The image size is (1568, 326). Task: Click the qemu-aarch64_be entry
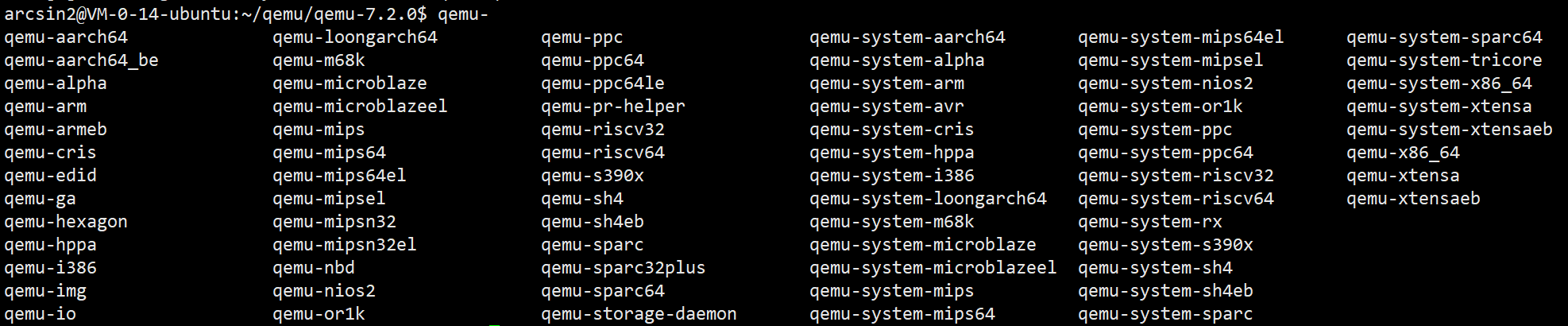point(81,60)
